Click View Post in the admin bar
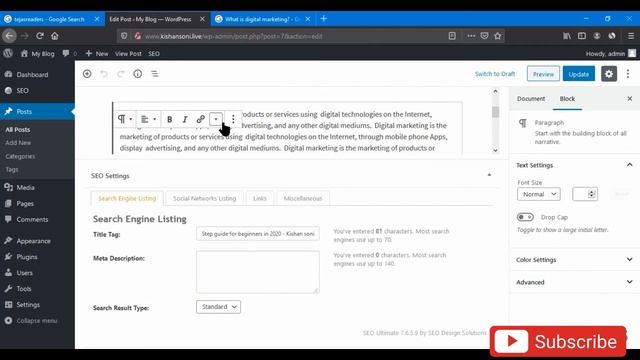This screenshot has width=640, height=360. (128, 53)
